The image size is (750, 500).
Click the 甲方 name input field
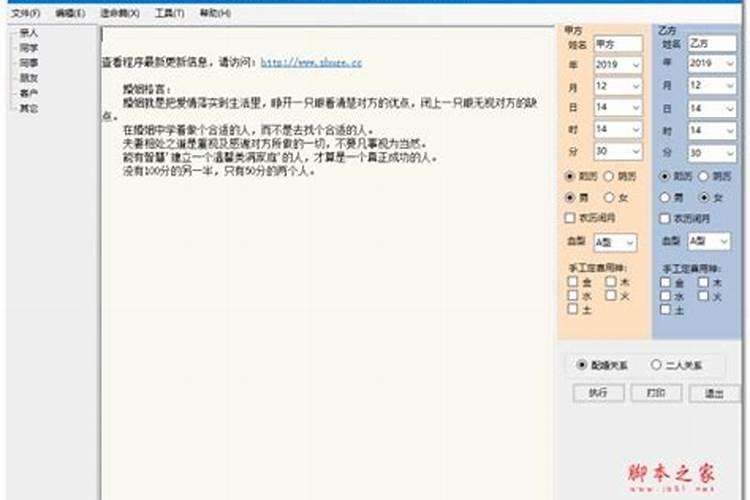(618, 44)
